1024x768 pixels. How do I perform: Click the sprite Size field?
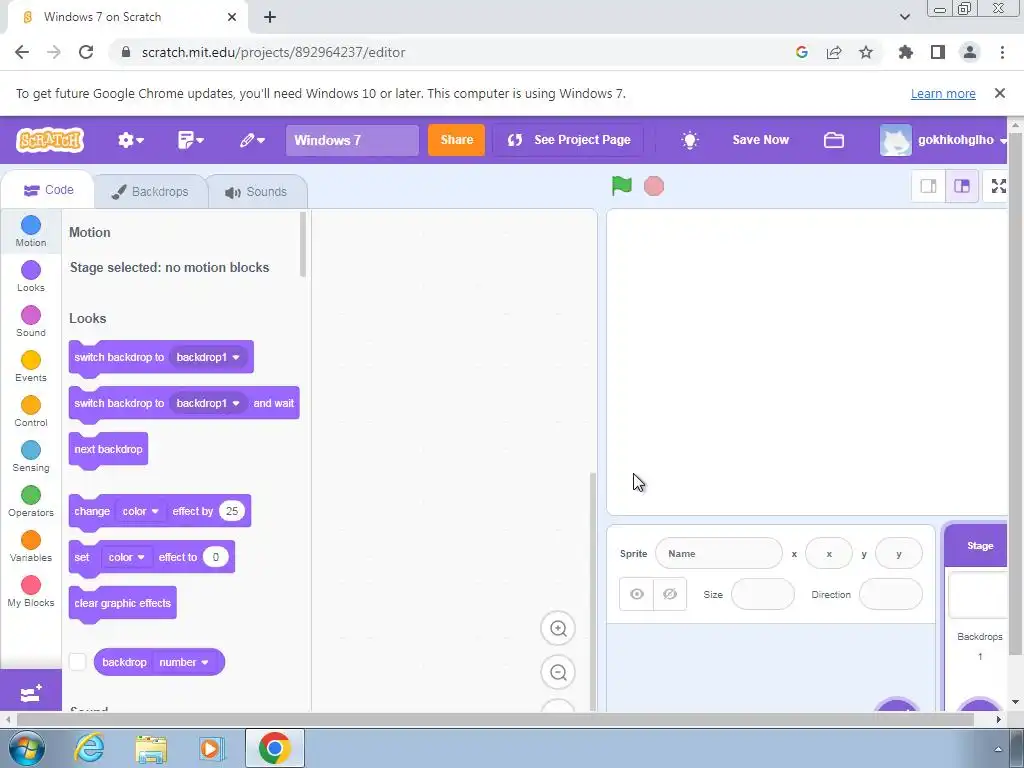coord(763,594)
